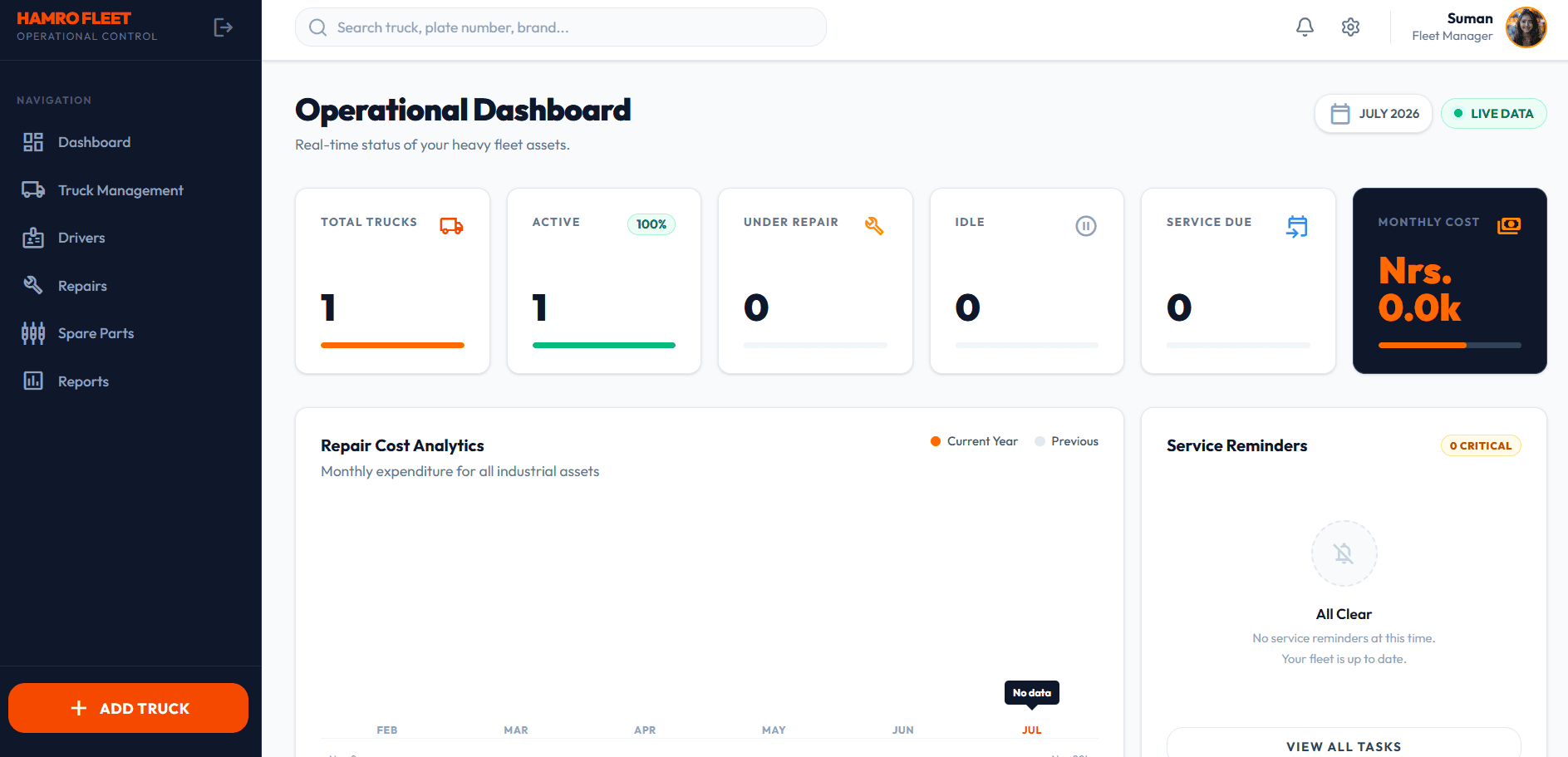1568x757 pixels.
Task: Click the Idle pause icon
Action: (x=1086, y=226)
